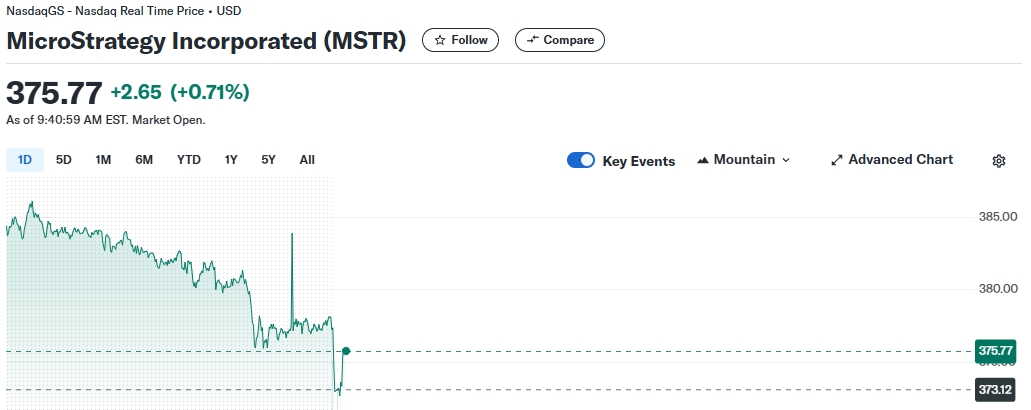Click the current price dot on chart
The height and width of the screenshot is (410, 1031).
[346, 351]
